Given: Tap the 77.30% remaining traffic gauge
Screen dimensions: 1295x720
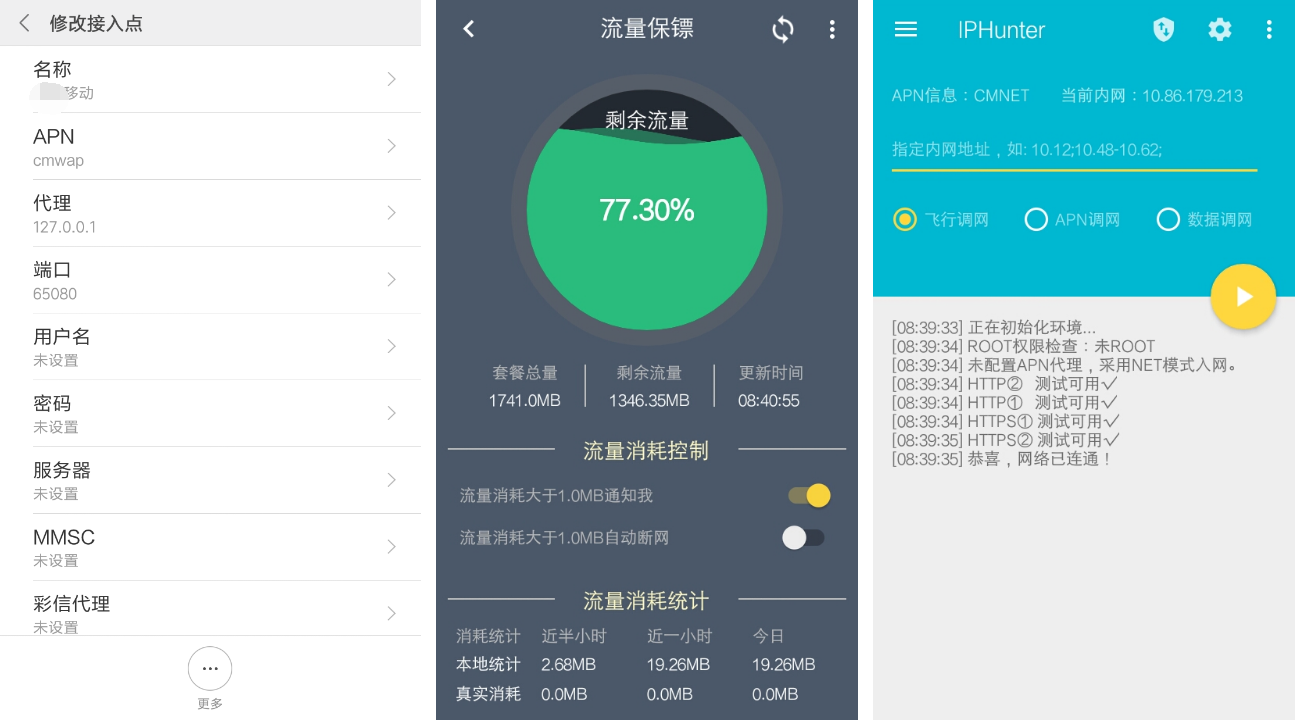Looking at the screenshot, I should tap(647, 210).
